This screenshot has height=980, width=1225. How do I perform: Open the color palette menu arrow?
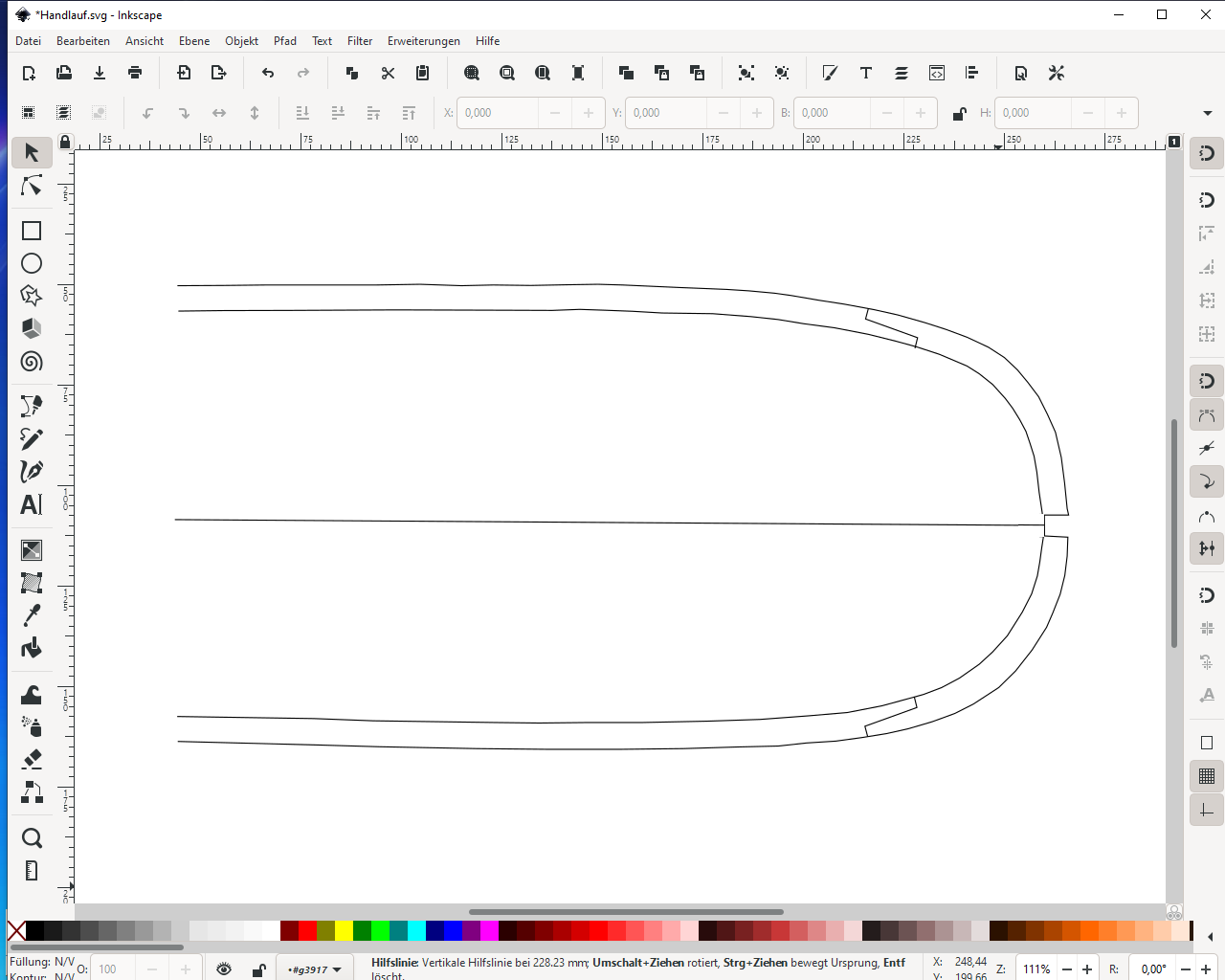(1211, 936)
